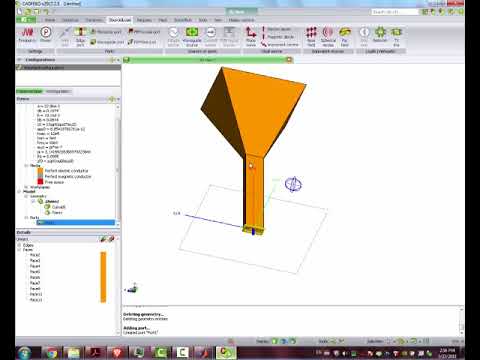480x360 pixels.
Task: Add an Impressed current source
Action: coord(279,44)
